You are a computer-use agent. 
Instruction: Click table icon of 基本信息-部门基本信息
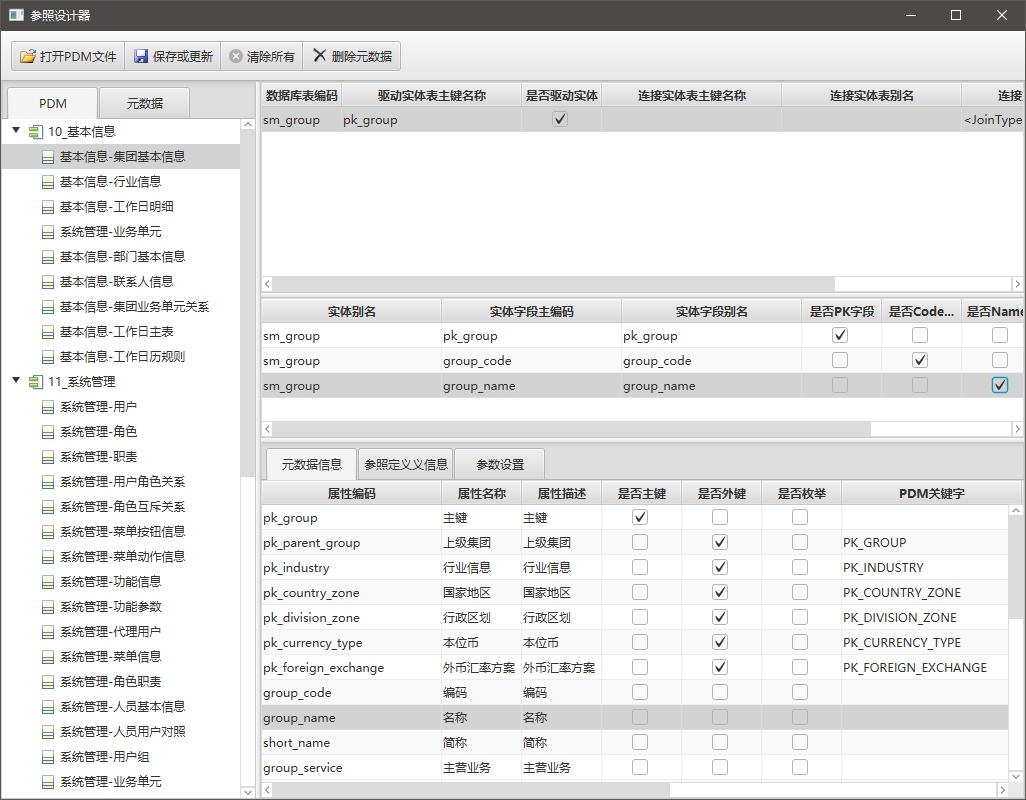coord(48,257)
